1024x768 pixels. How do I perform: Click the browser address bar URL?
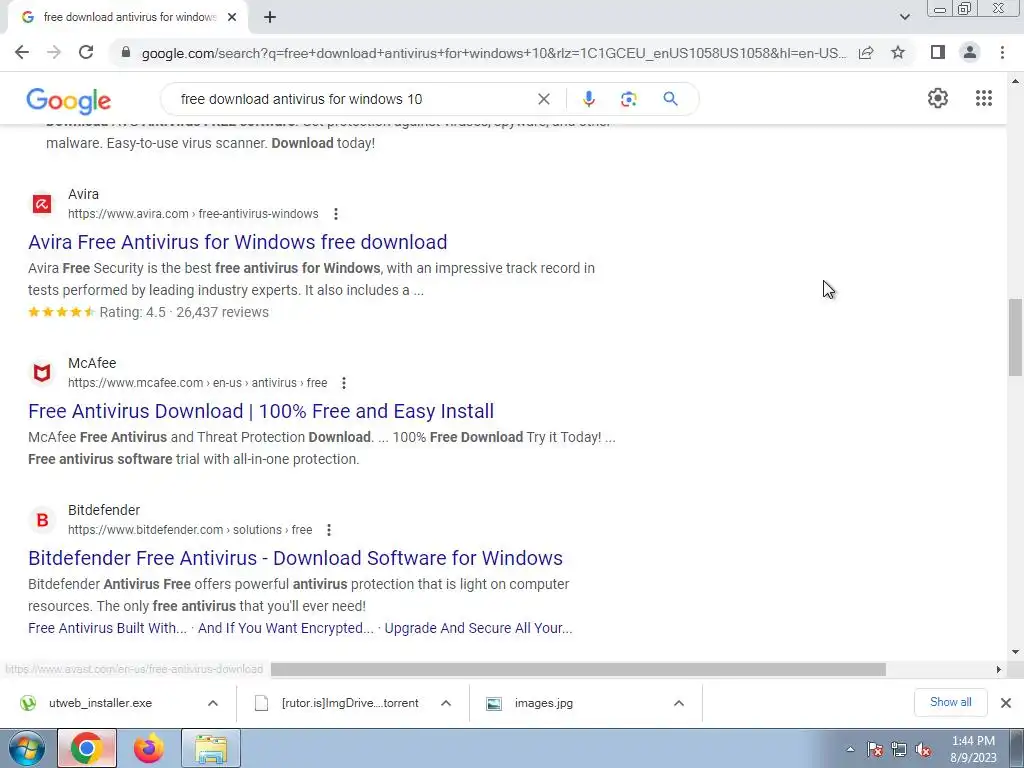494,53
